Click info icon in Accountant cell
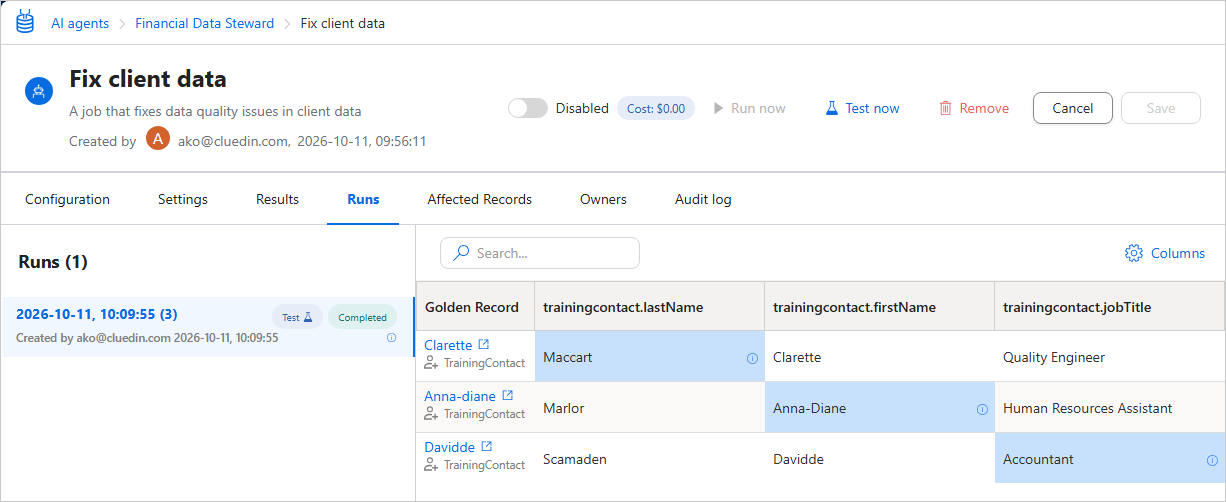The width and height of the screenshot is (1226, 502). 1212,460
